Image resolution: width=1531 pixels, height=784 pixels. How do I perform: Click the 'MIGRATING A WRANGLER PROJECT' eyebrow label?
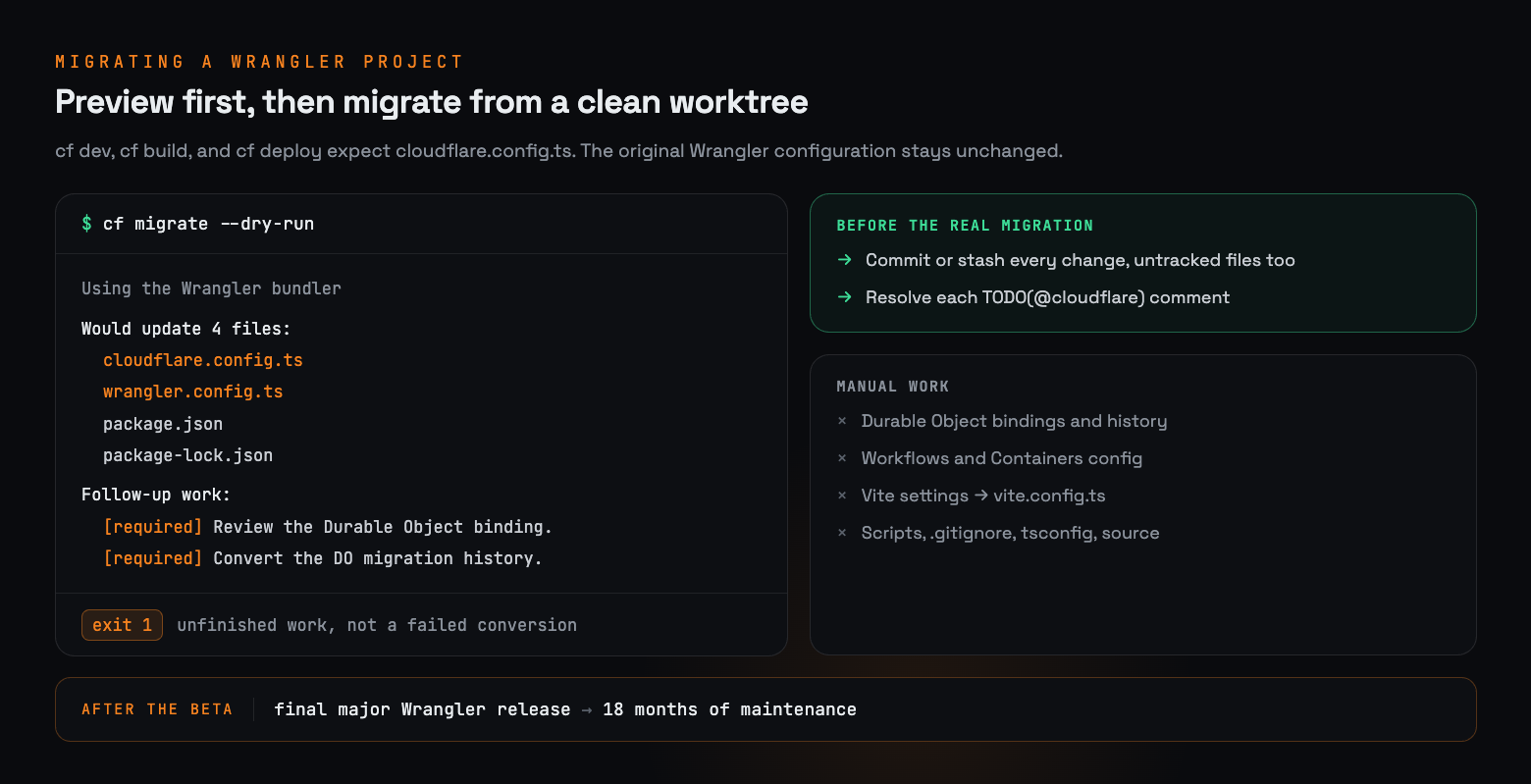pos(259,62)
